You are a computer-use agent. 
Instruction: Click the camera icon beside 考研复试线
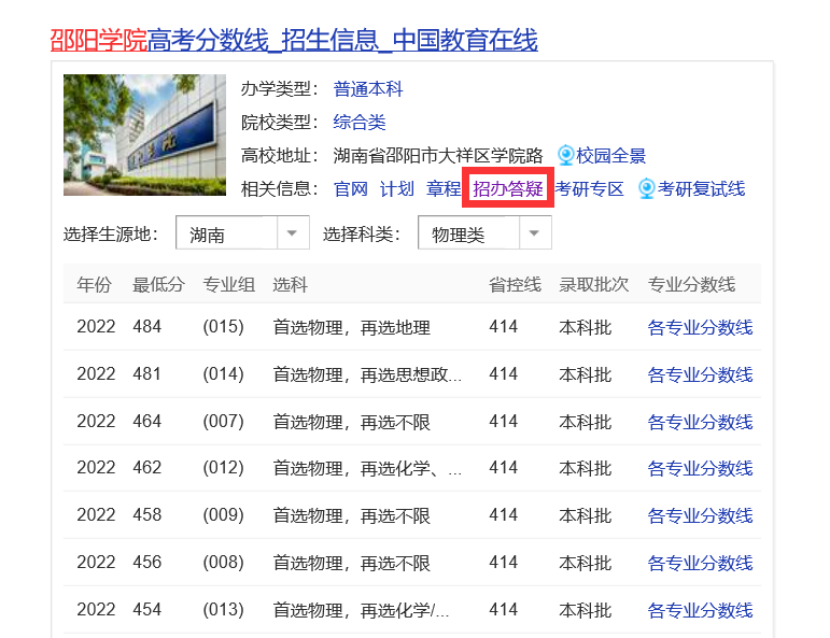pos(647,189)
